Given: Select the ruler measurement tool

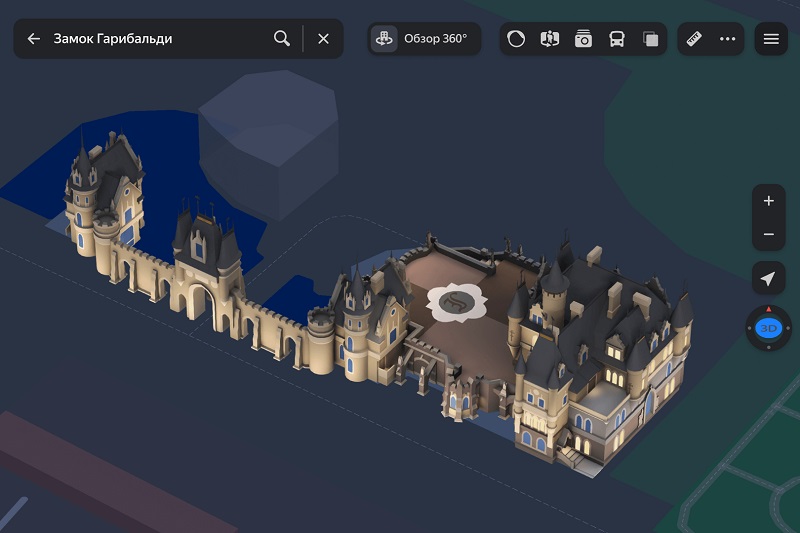Looking at the screenshot, I should pos(694,39).
